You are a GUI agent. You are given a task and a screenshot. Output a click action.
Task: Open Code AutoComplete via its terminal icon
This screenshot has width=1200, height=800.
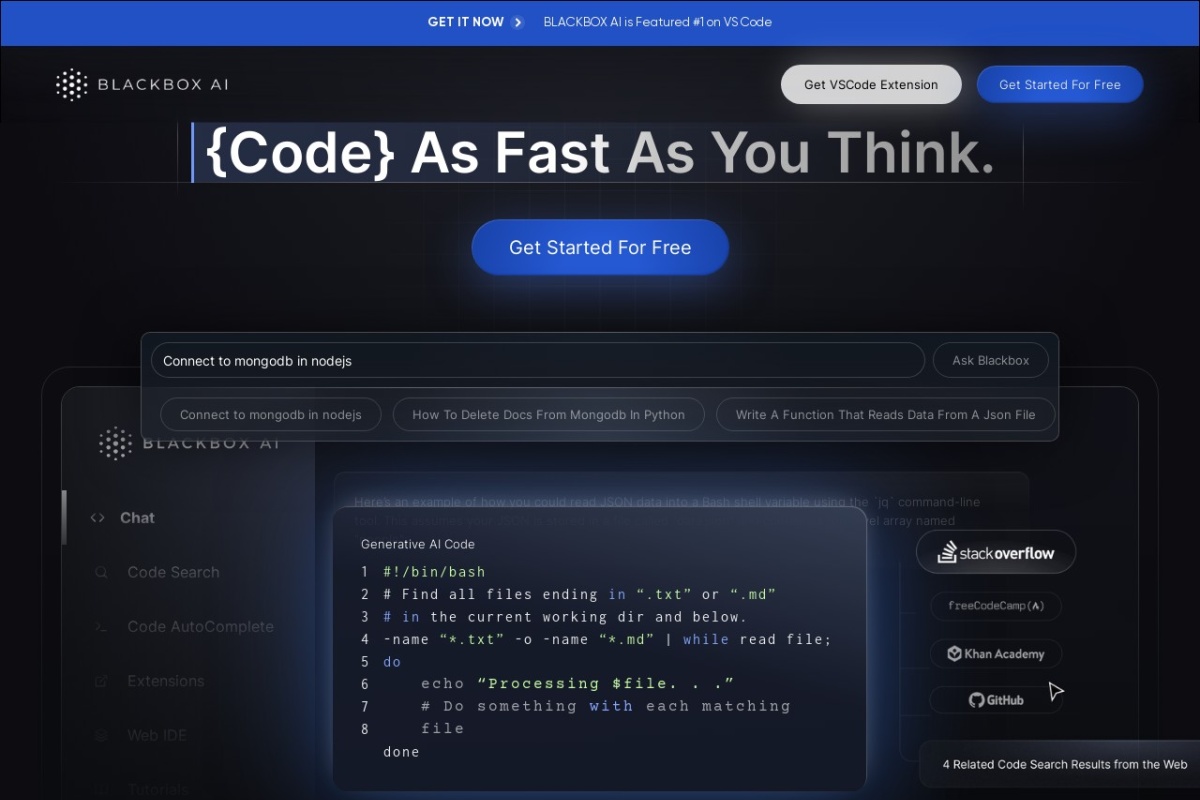tap(100, 626)
